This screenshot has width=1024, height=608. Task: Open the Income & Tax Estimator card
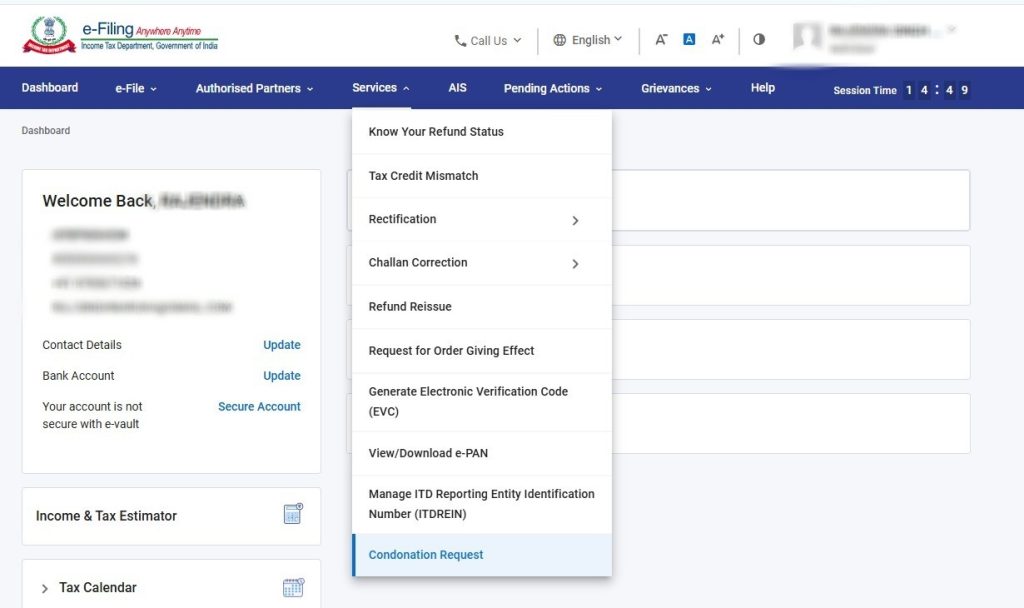(171, 516)
